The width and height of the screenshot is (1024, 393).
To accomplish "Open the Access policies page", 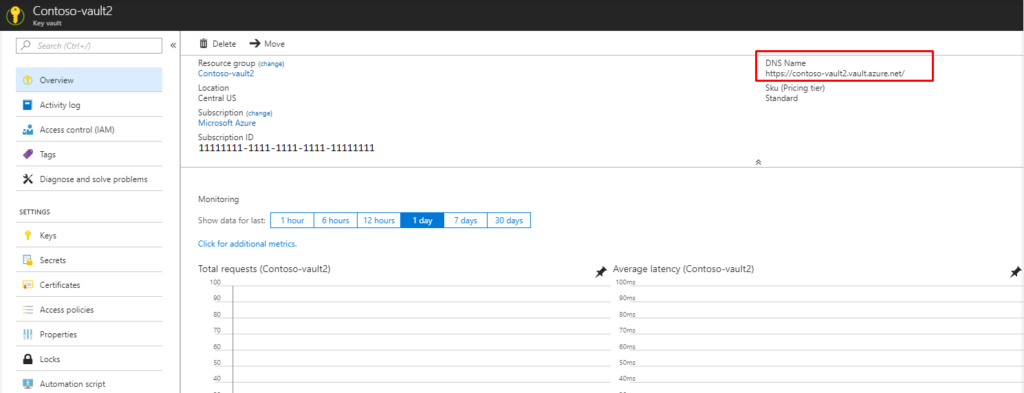I will (89, 309).
